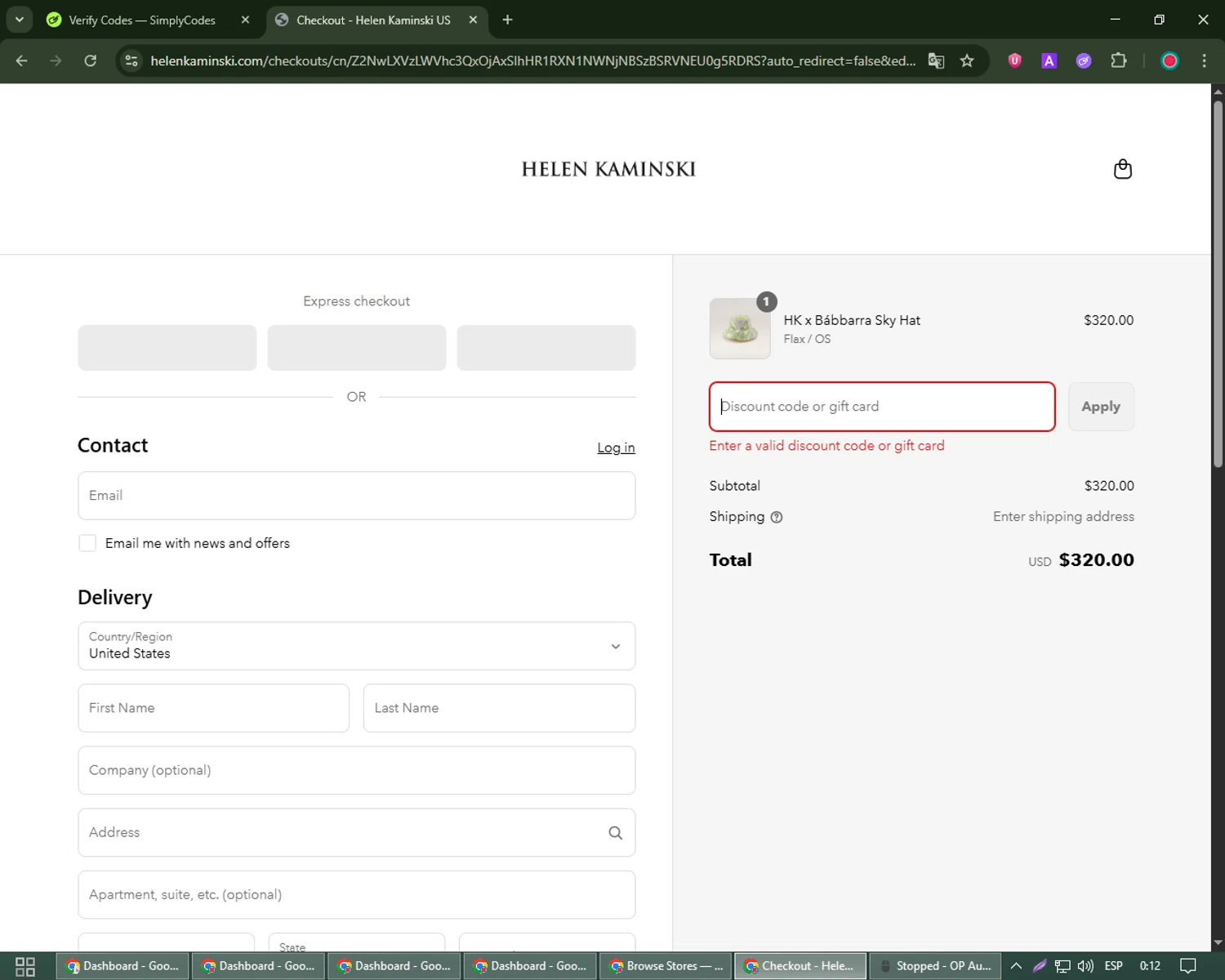This screenshot has height=980, width=1225.
Task: Click the Apartment, suite, etc. field
Action: coord(357,894)
